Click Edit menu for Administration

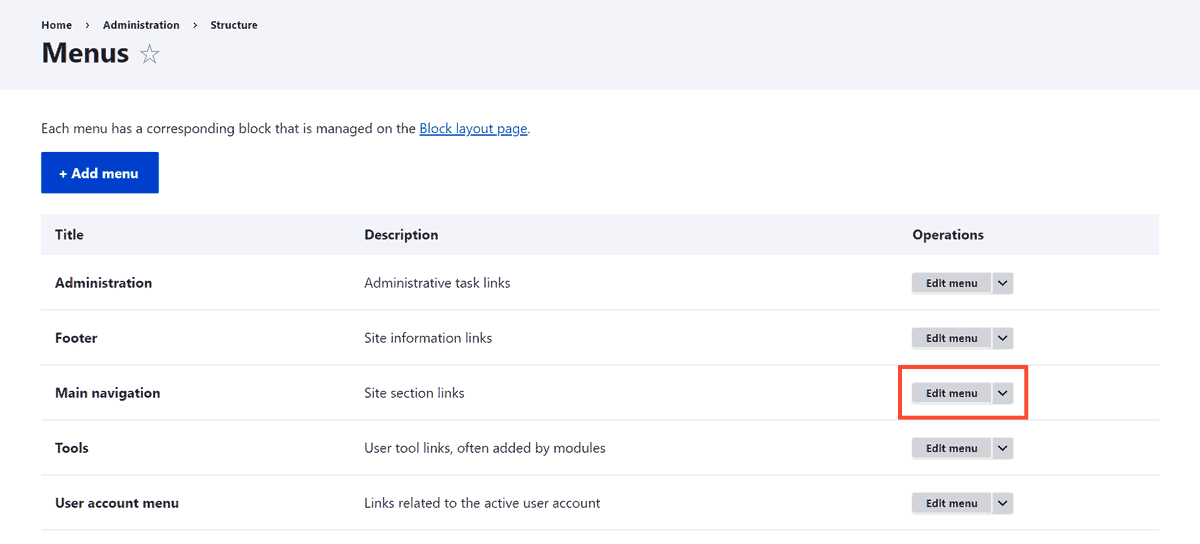pos(951,283)
